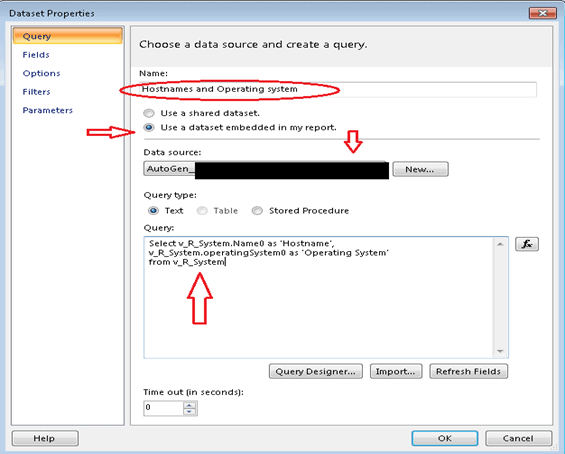Switch to the Filters page
Screen dimensions: 565x454
point(36,92)
